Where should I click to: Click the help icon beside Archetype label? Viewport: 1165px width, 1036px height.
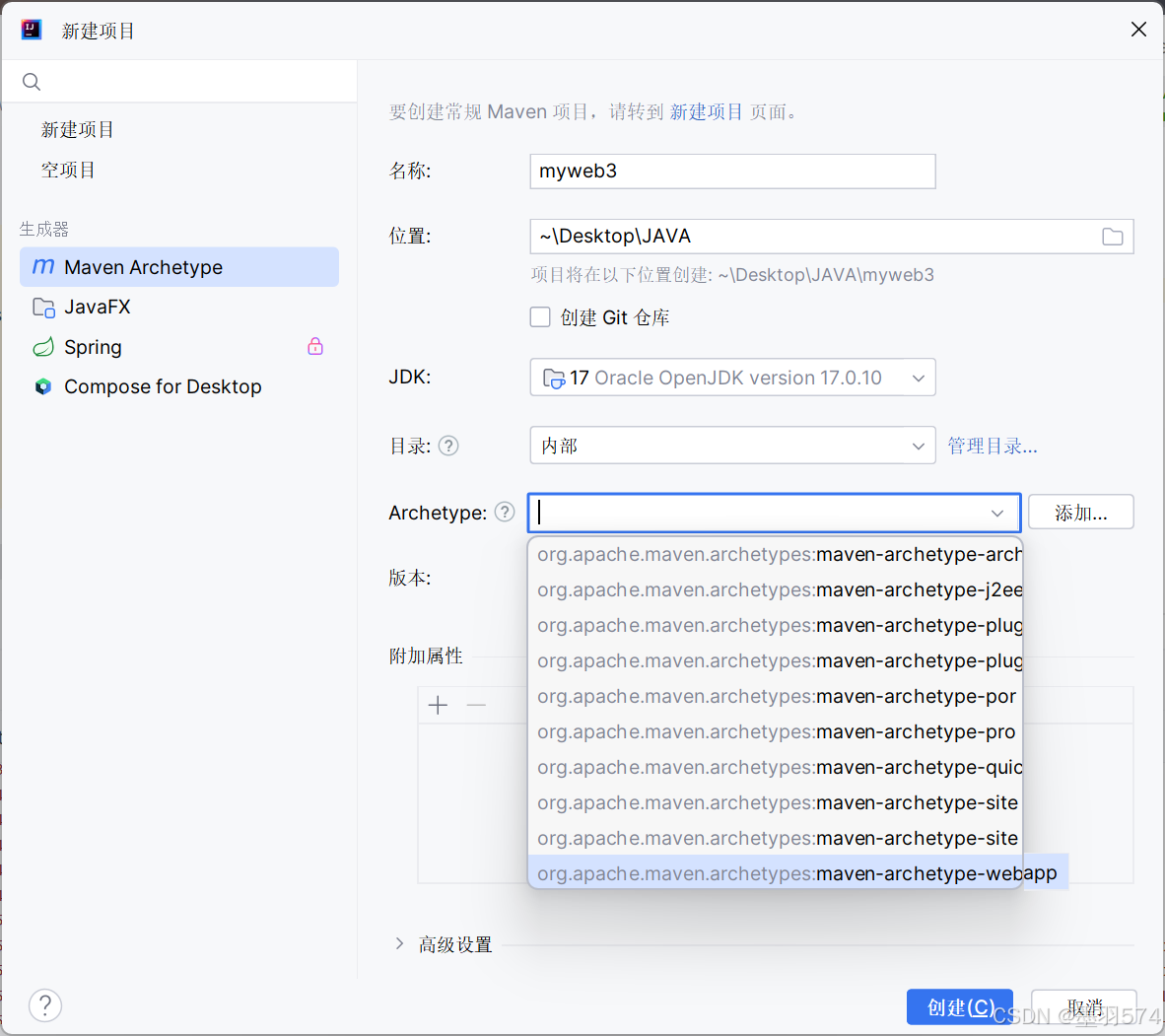(505, 512)
